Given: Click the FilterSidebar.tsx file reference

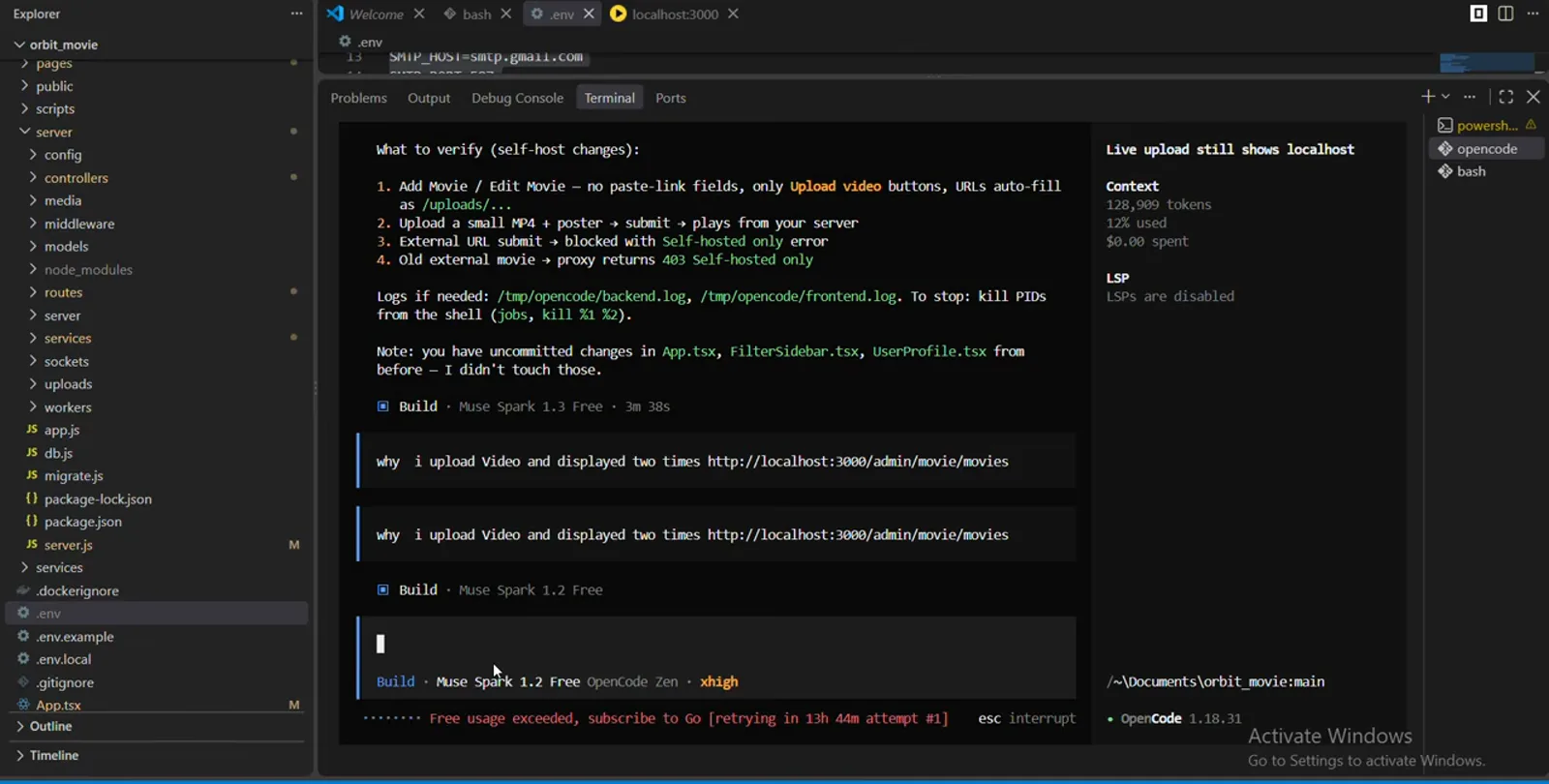Looking at the screenshot, I should click(794, 351).
